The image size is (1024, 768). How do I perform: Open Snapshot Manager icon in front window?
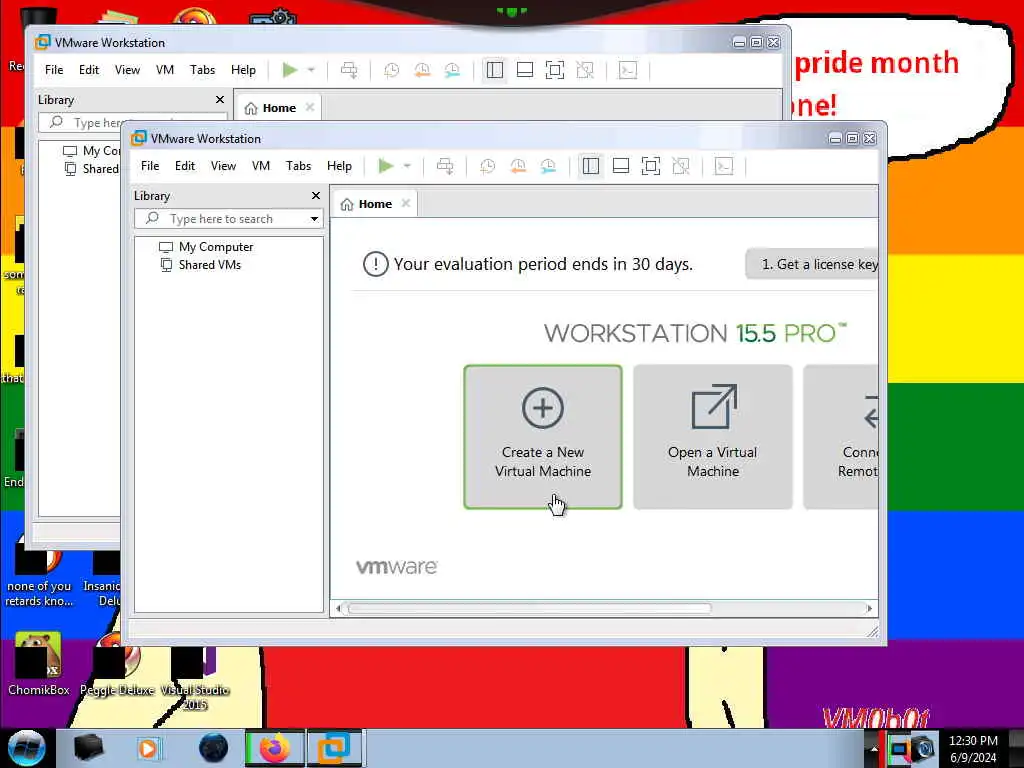[x=549, y=166]
